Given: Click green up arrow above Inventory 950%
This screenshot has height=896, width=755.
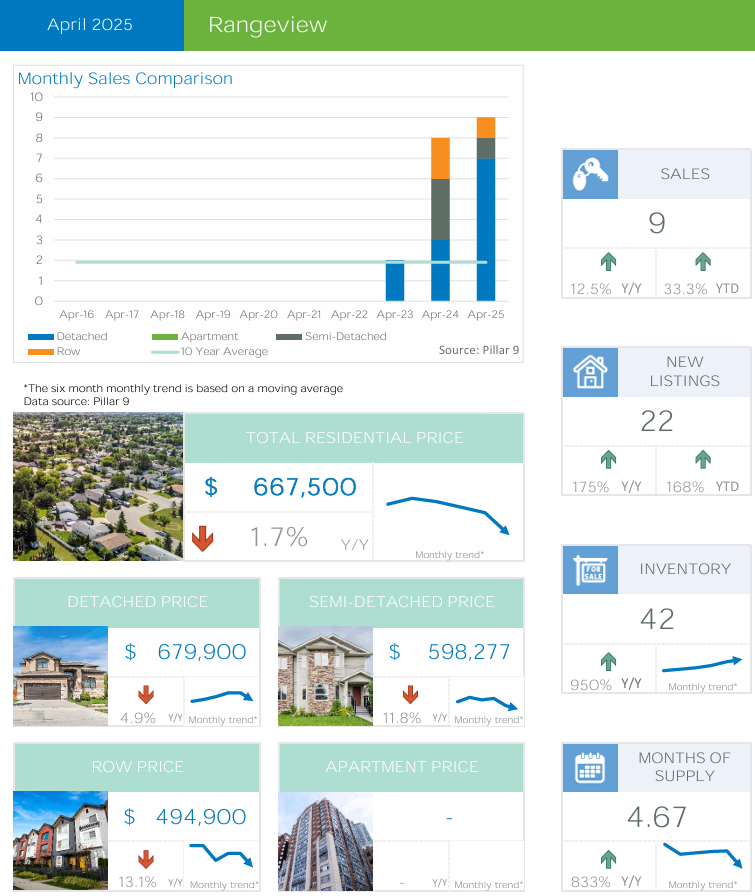Looking at the screenshot, I should 608,661.
